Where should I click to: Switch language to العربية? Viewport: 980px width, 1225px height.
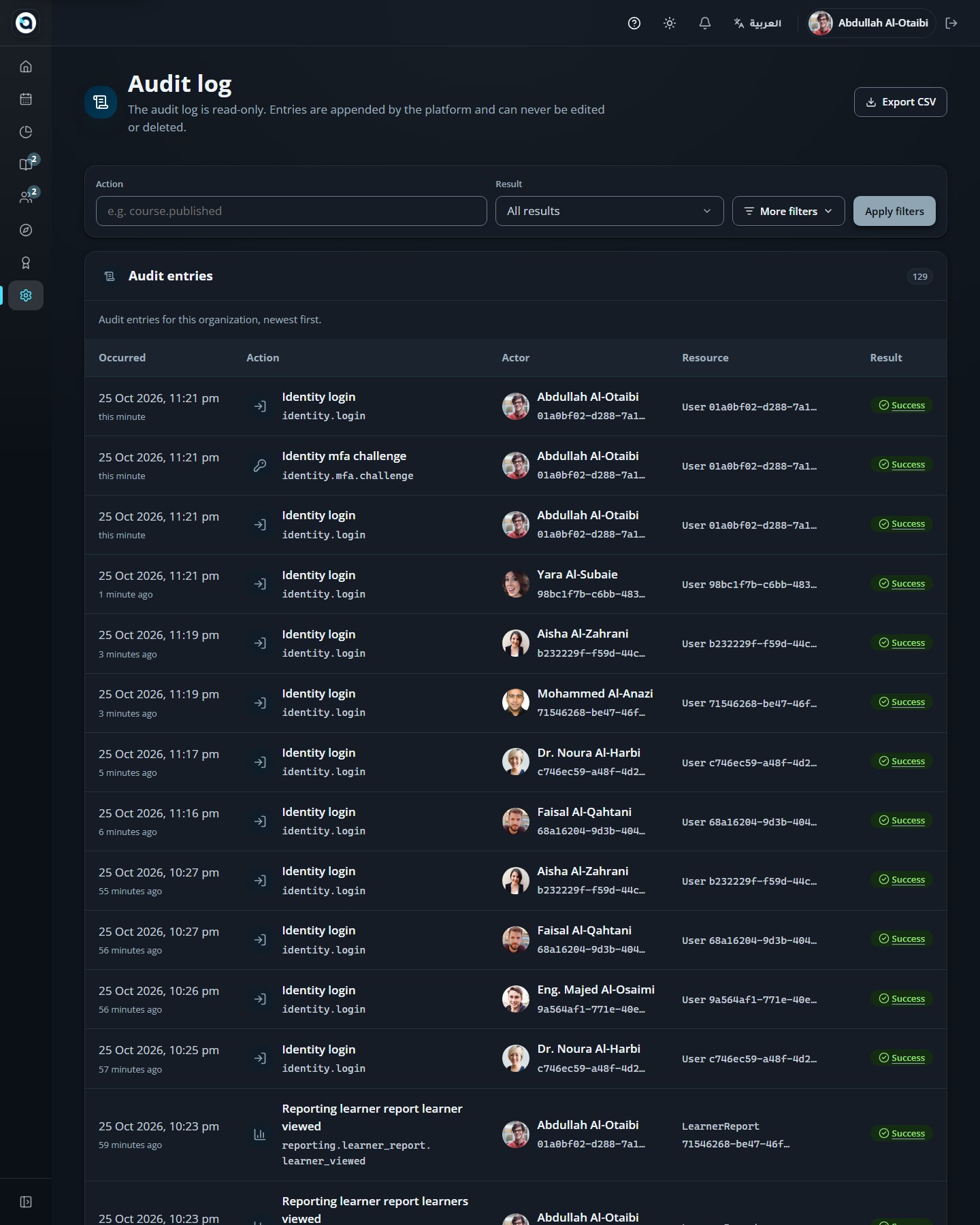[757, 23]
